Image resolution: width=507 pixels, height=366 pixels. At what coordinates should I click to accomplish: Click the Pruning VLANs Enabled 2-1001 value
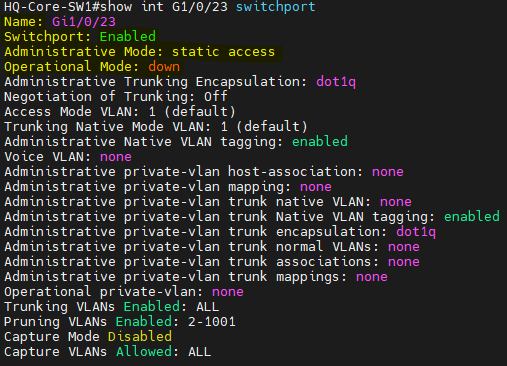point(212,322)
